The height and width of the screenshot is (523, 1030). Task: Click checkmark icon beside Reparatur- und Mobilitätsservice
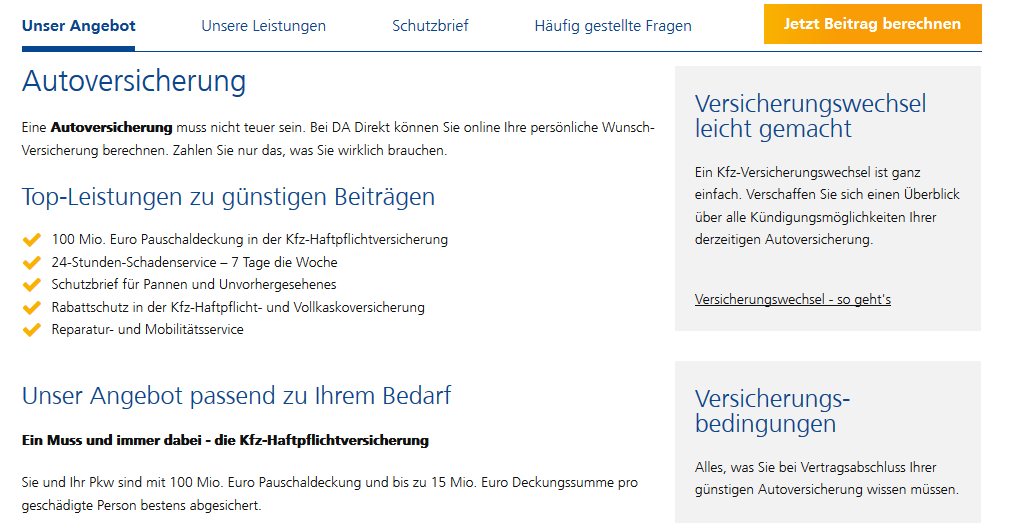pyautogui.click(x=31, y=329)
